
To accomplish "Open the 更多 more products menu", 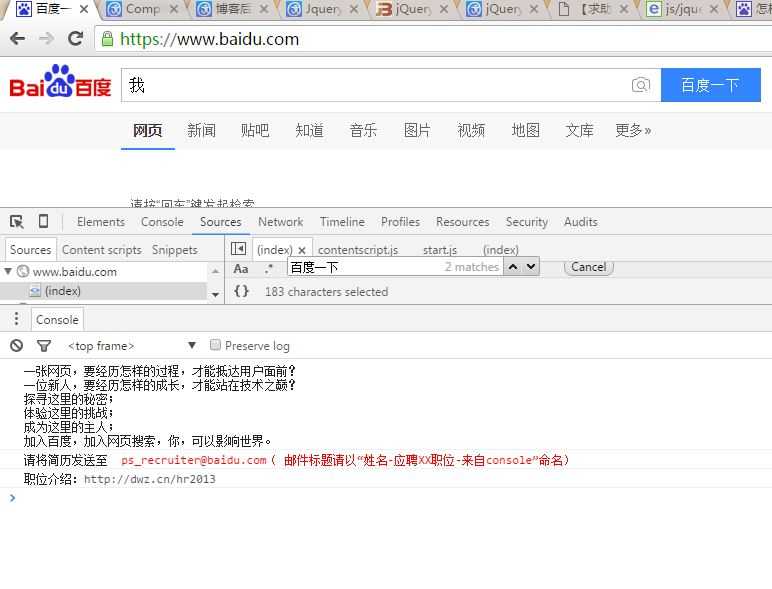I will (633, 130).
